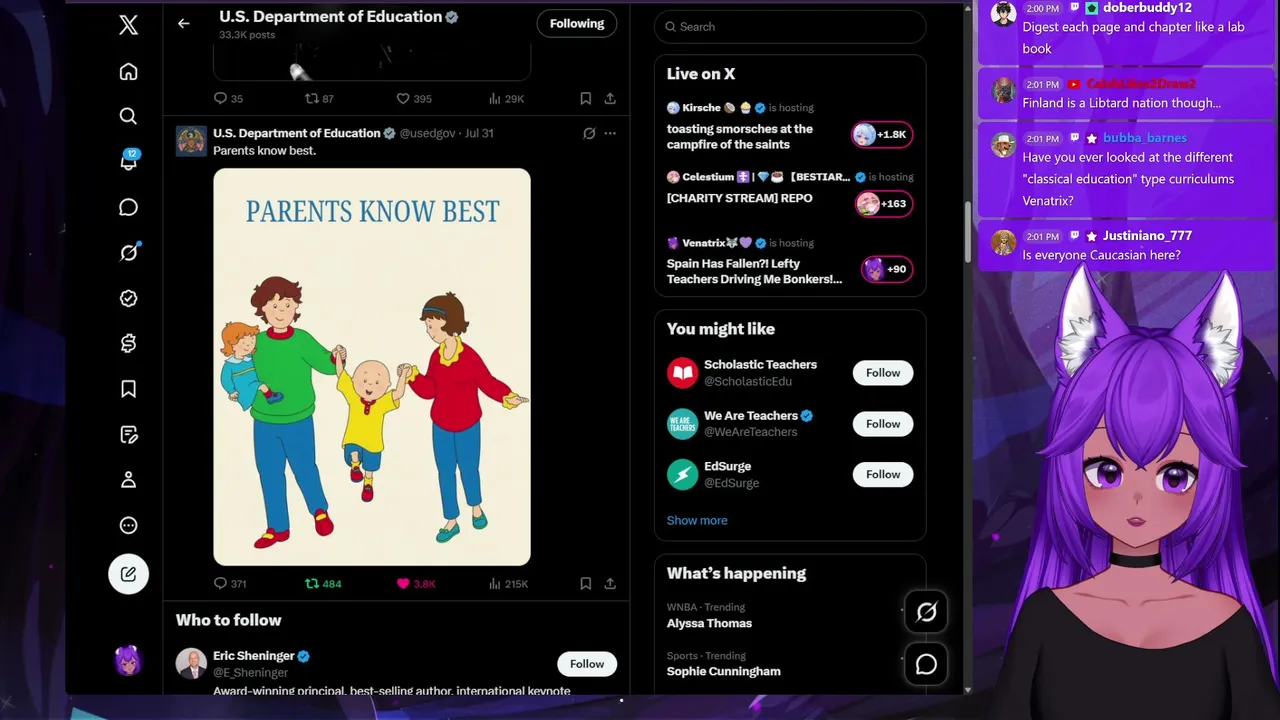
Task: Open Bookmarks from the left sidebar
Action: (x=128, y=389)
